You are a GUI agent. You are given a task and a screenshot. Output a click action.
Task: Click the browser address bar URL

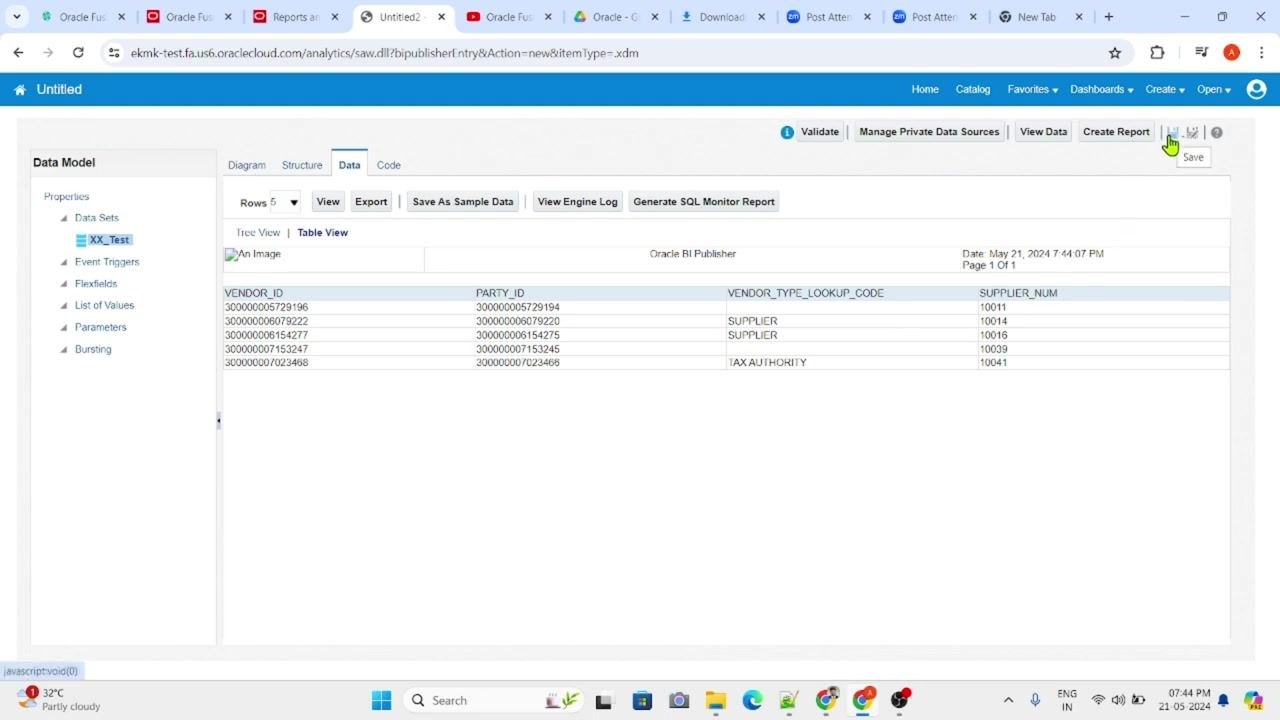pyautogui.click(x=384, y=53)
